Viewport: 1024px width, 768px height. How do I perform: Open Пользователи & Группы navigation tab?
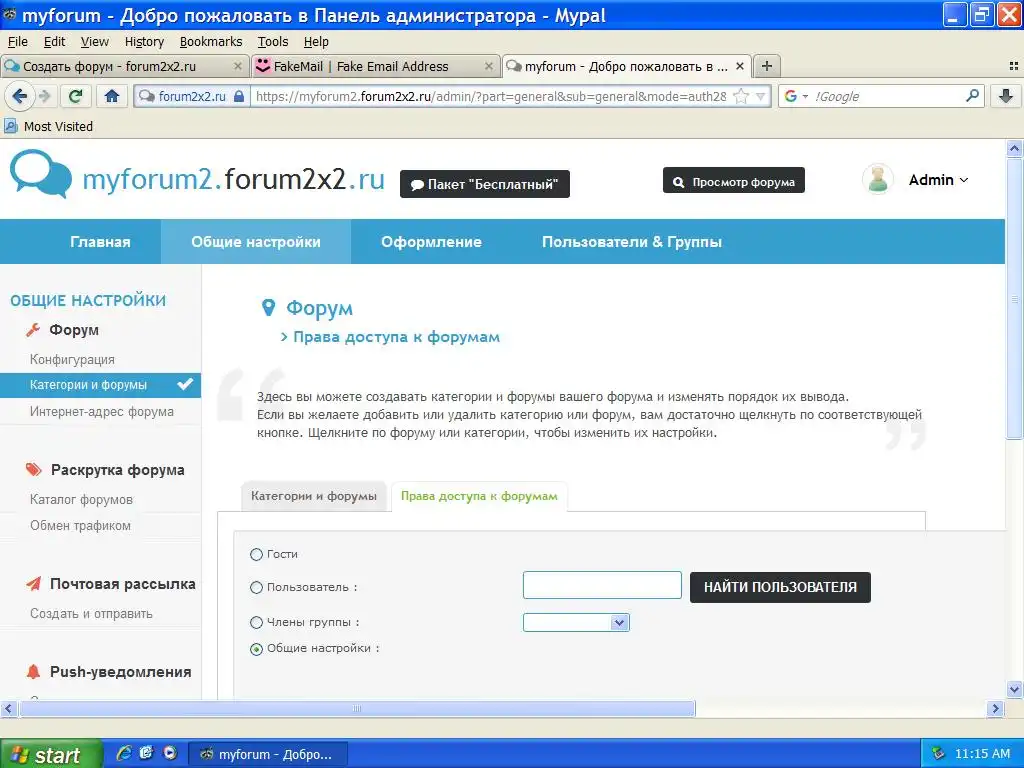pos(632,242)
